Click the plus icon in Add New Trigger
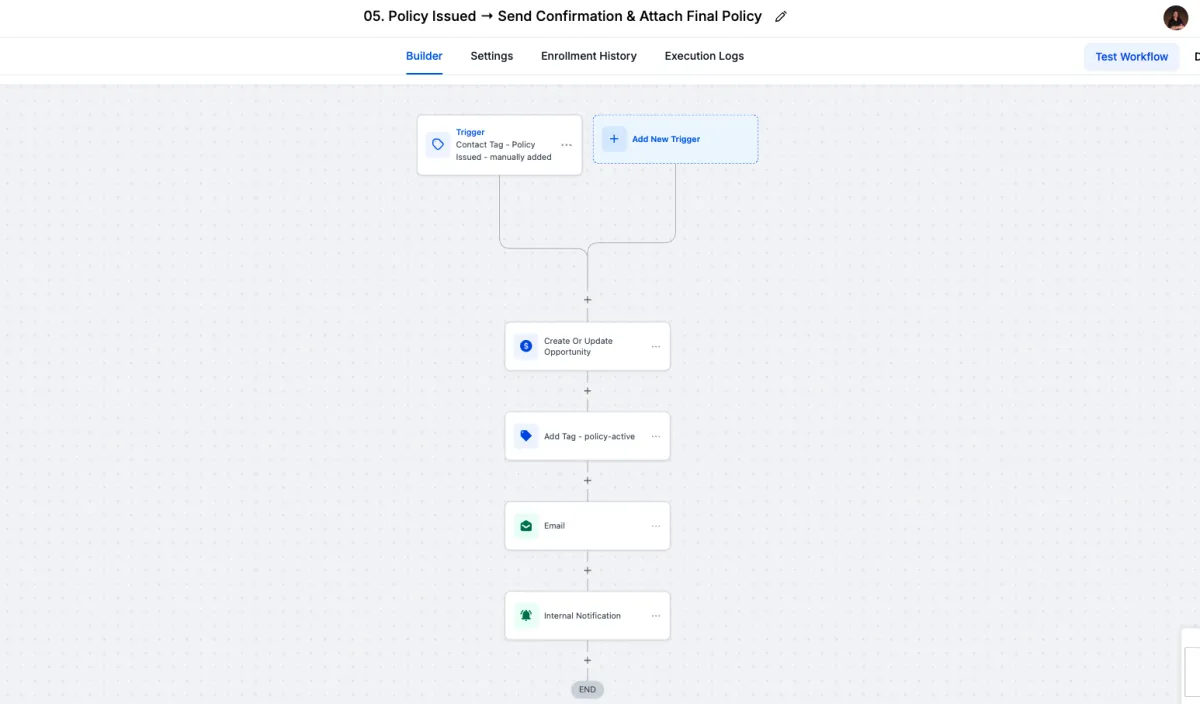The width and height of the screenshot is (1200, 704). point(614,139)
